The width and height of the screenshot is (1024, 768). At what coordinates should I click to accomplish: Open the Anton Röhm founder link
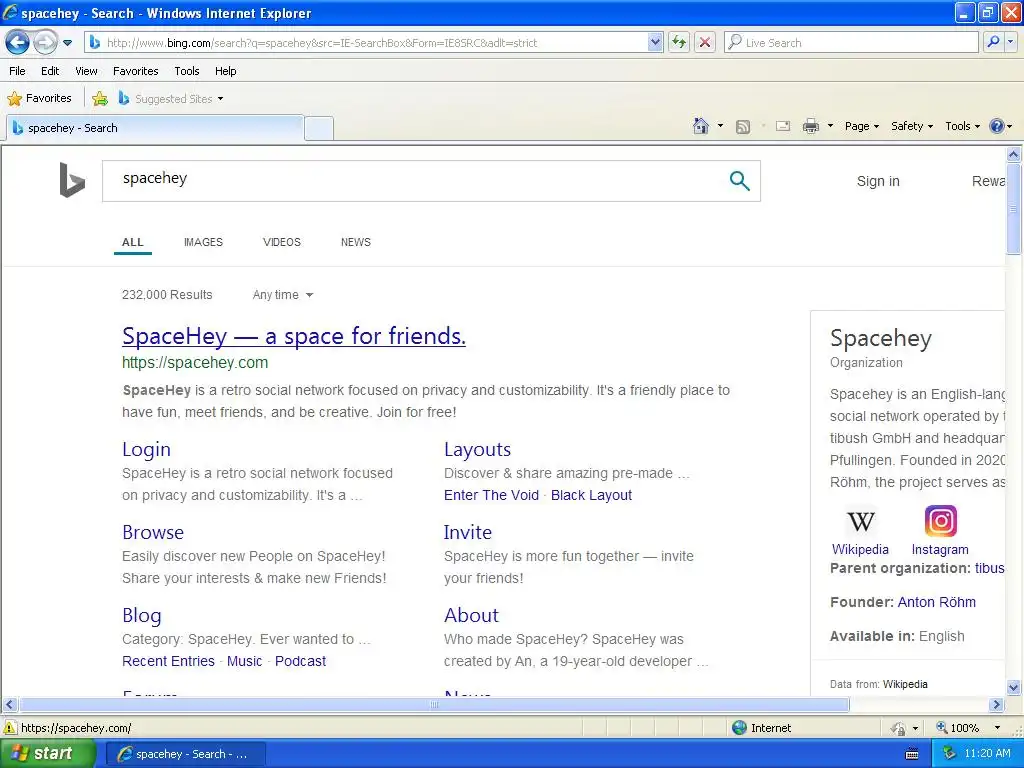click(936, 602)
